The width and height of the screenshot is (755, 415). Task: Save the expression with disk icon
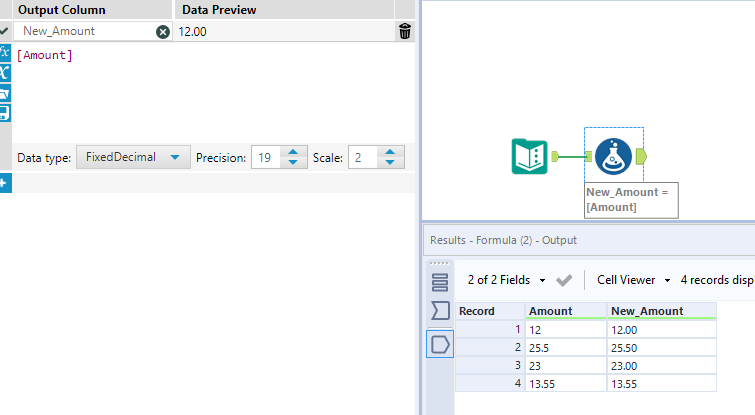5,113
